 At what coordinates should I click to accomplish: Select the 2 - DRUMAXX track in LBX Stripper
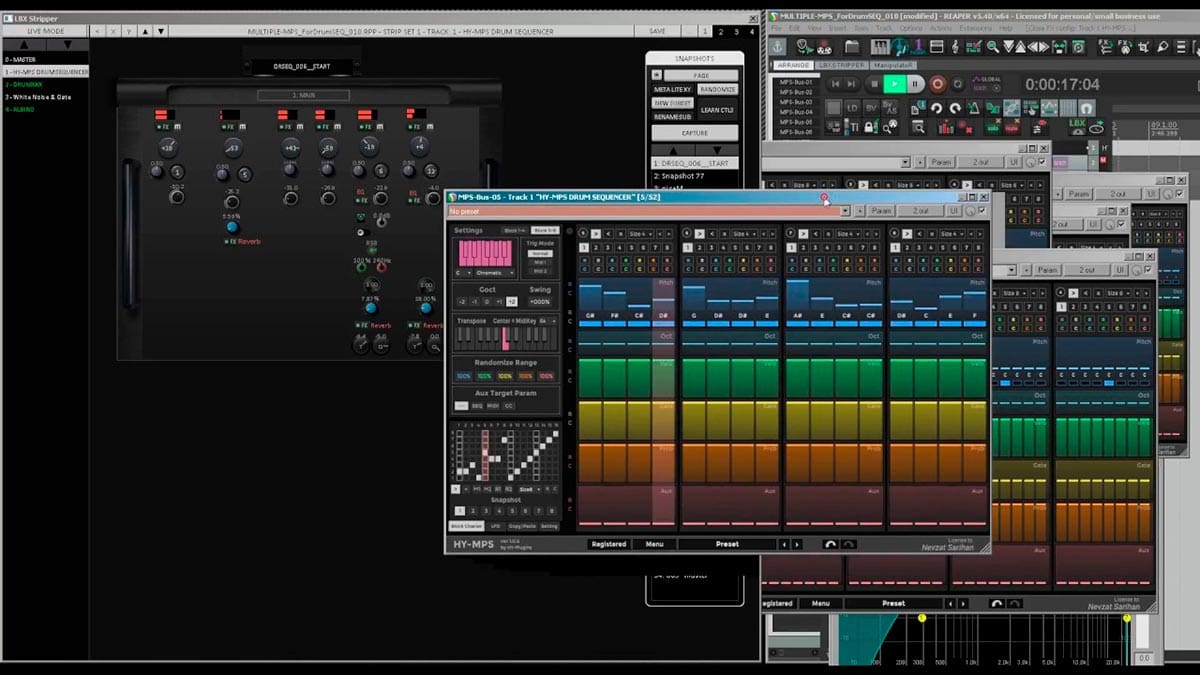(x=45, y=84)
